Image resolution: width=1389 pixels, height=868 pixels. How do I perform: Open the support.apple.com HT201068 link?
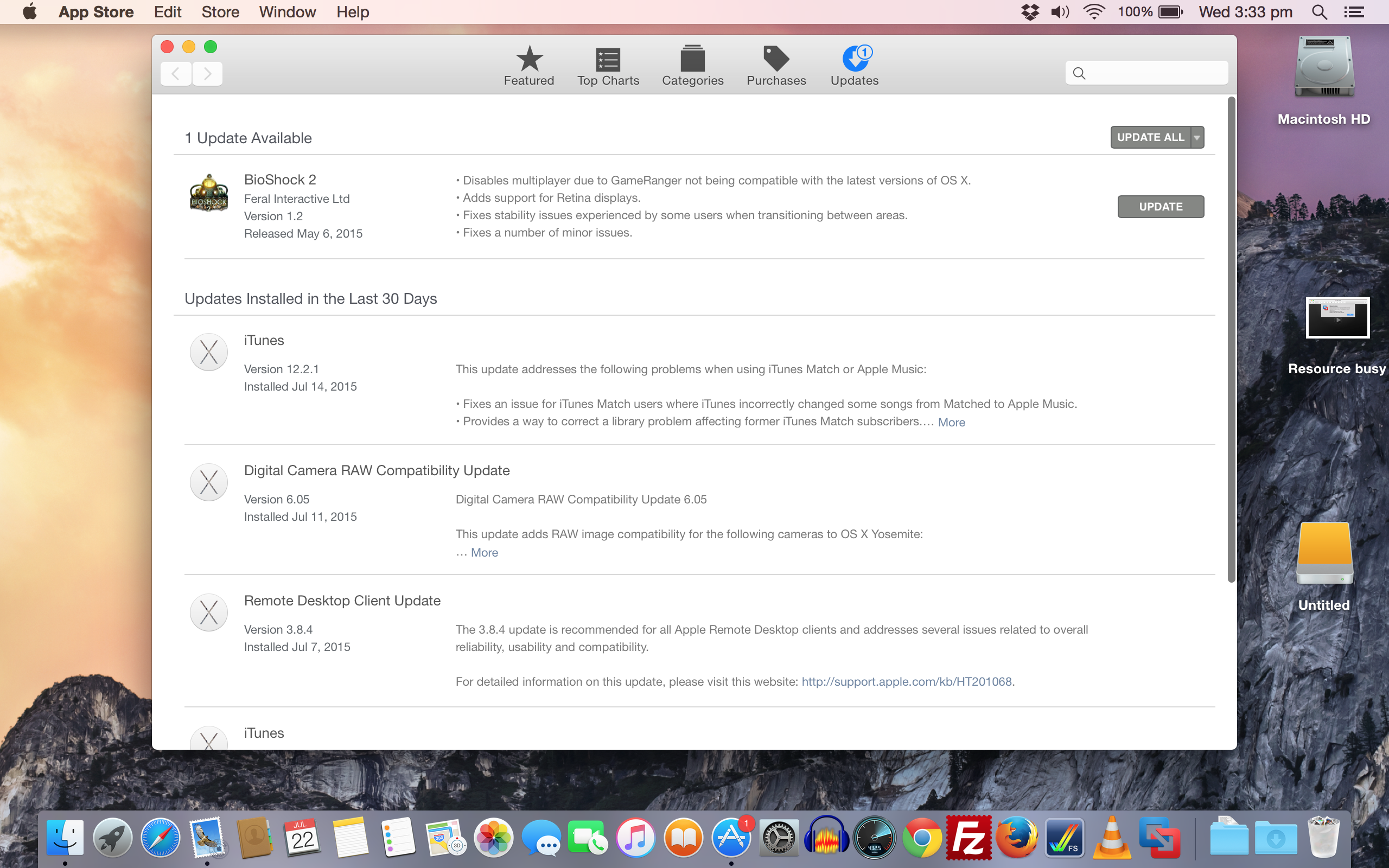(x=906, y=681)
